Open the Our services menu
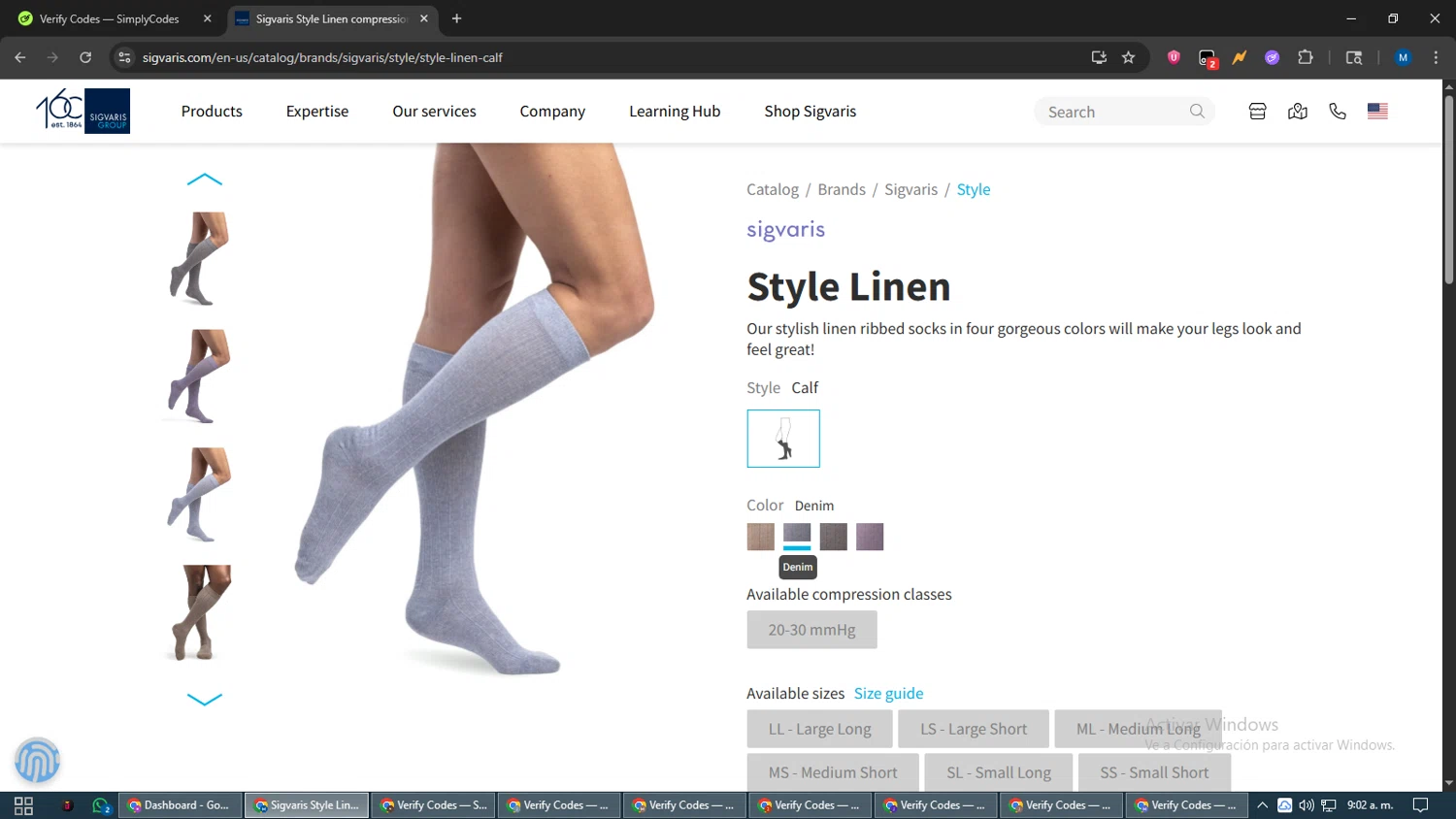 pos(434,112)
